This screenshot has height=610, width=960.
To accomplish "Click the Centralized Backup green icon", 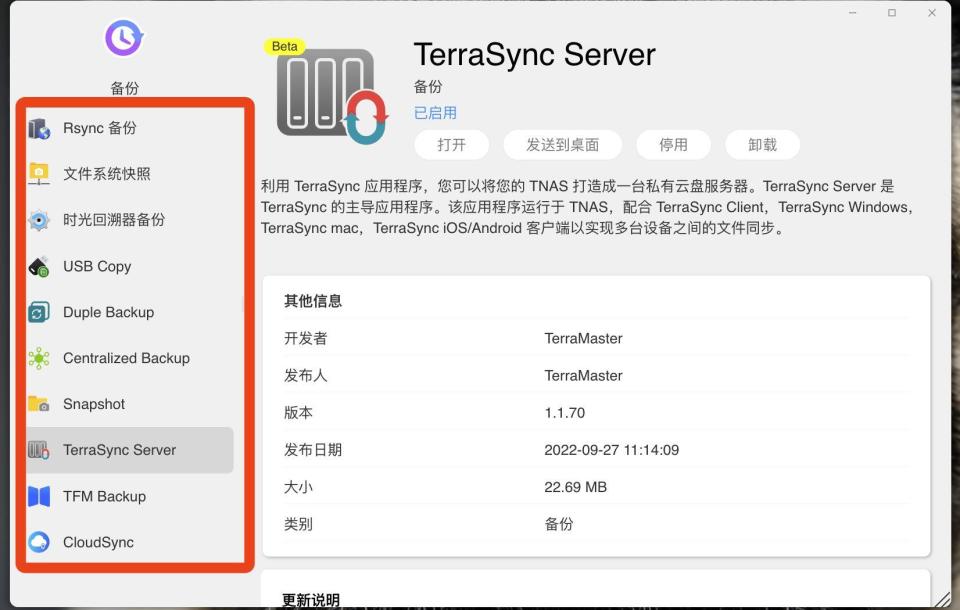I will pyautogui.click(x=39, y=358).
